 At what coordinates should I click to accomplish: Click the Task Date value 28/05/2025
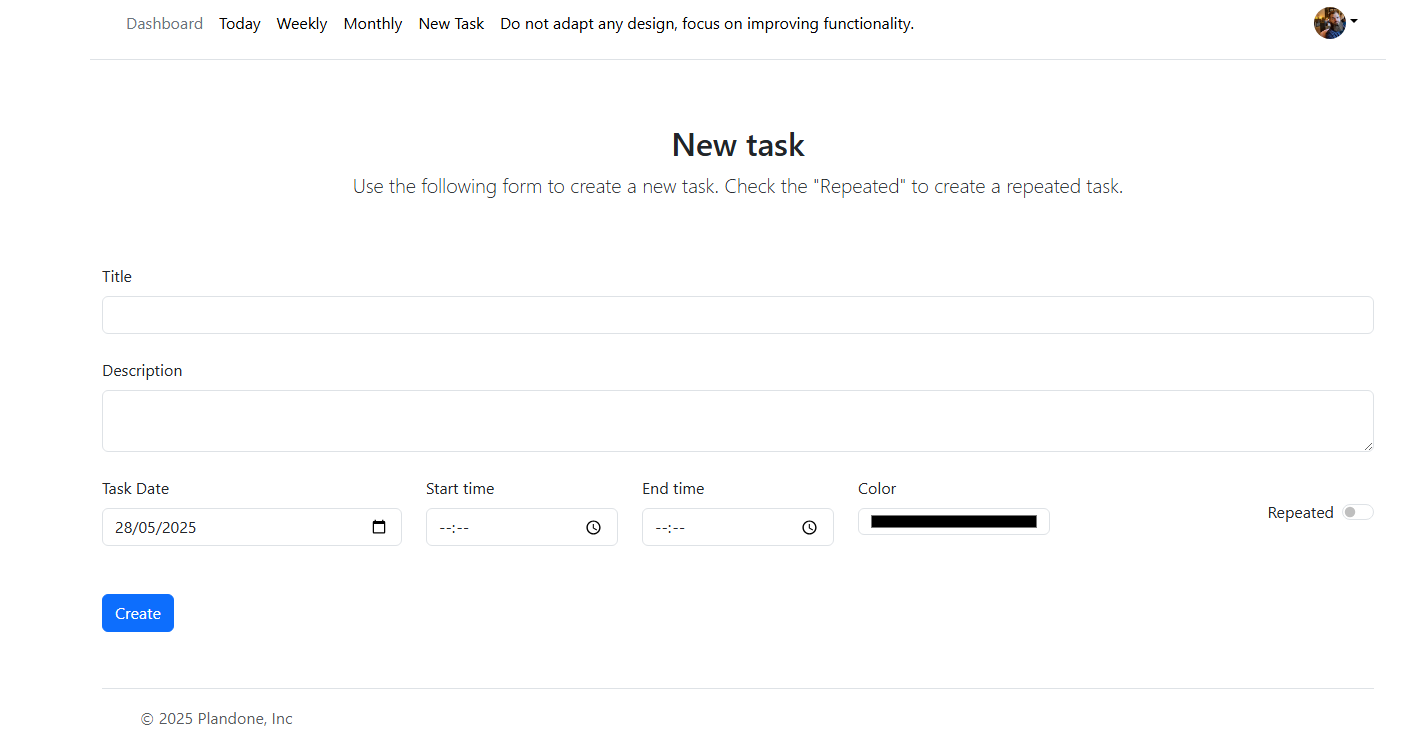pos(156,527)
